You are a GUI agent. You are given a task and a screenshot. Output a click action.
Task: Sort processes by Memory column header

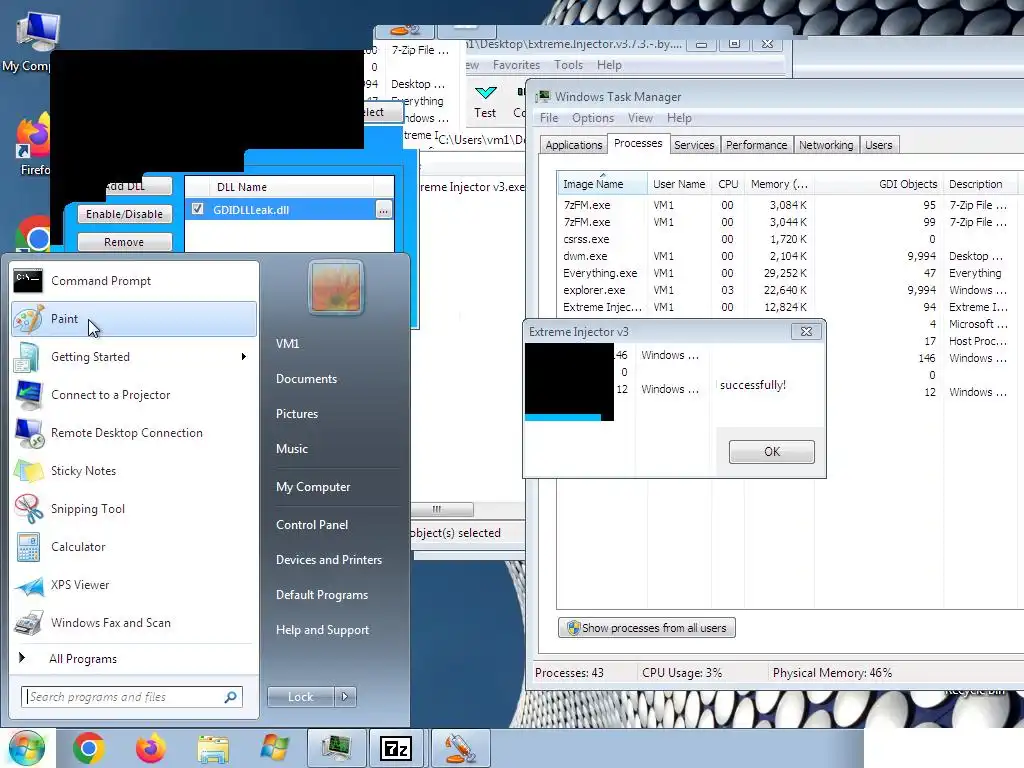779,184
